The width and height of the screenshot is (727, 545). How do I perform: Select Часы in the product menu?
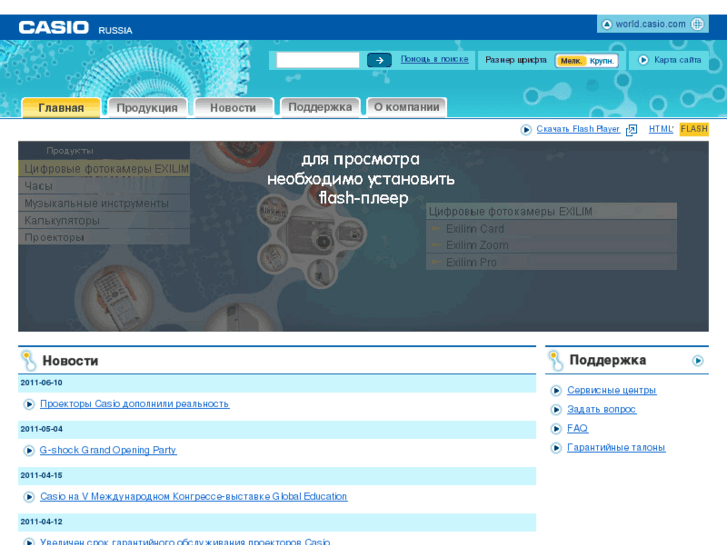pyautogui.click(x=104, y=186)
